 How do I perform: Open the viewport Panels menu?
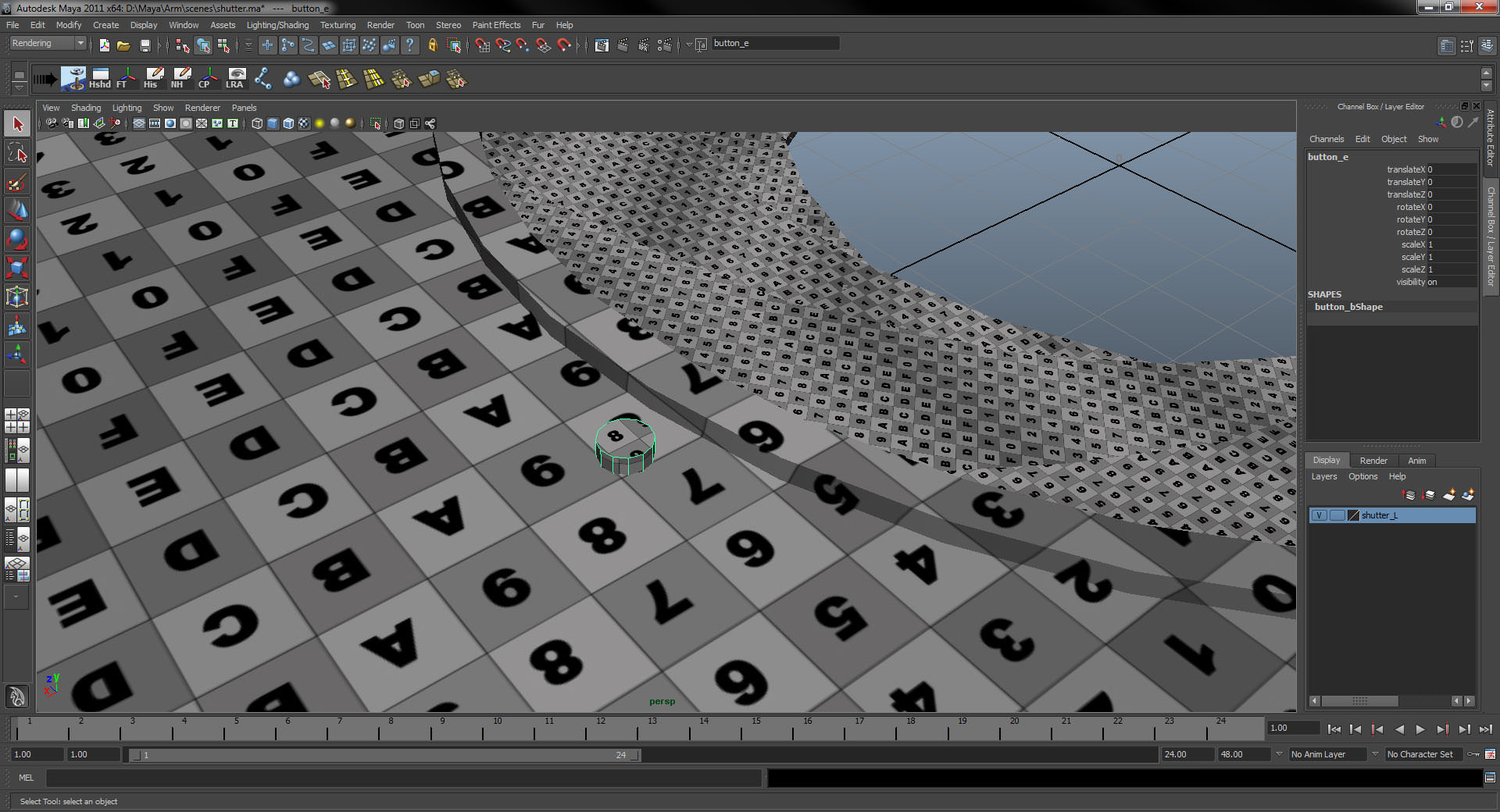(x=244, y=108)
